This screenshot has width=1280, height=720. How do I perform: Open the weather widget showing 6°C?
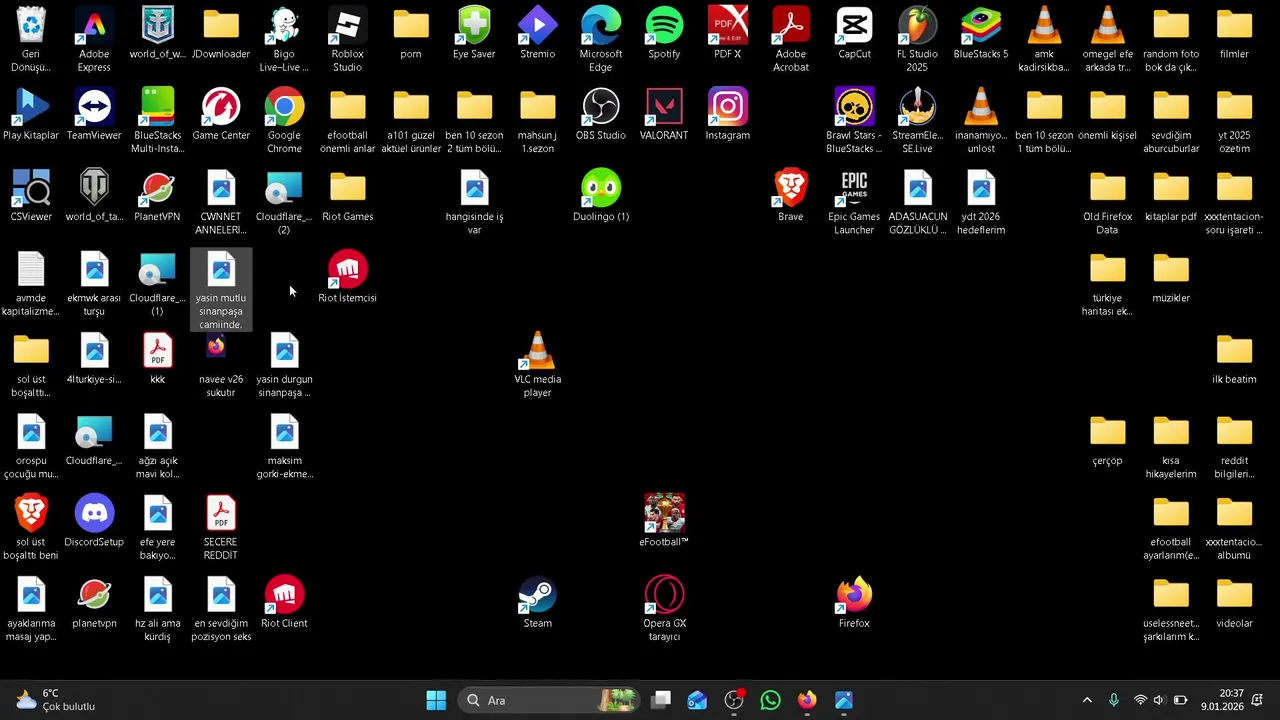click(56, 700)
